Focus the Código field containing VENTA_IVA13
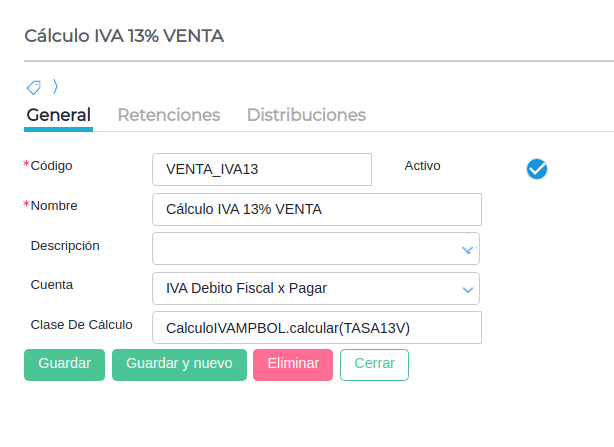This screenshot has height=447, width=614. pyautogui.click(x=261, y=169)
